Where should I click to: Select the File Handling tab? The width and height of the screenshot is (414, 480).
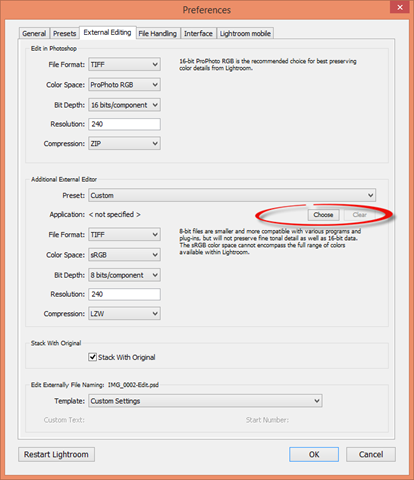coord(158,33)
